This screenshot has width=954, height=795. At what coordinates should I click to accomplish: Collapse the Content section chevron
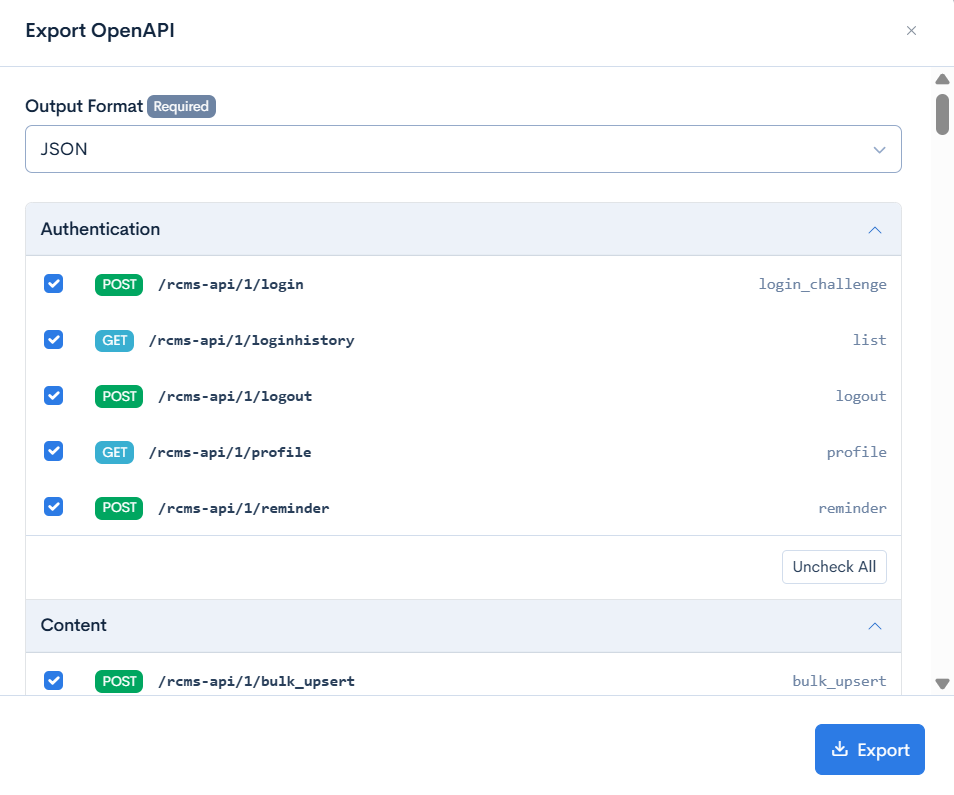pyautogui.click(x=875, y=626)
